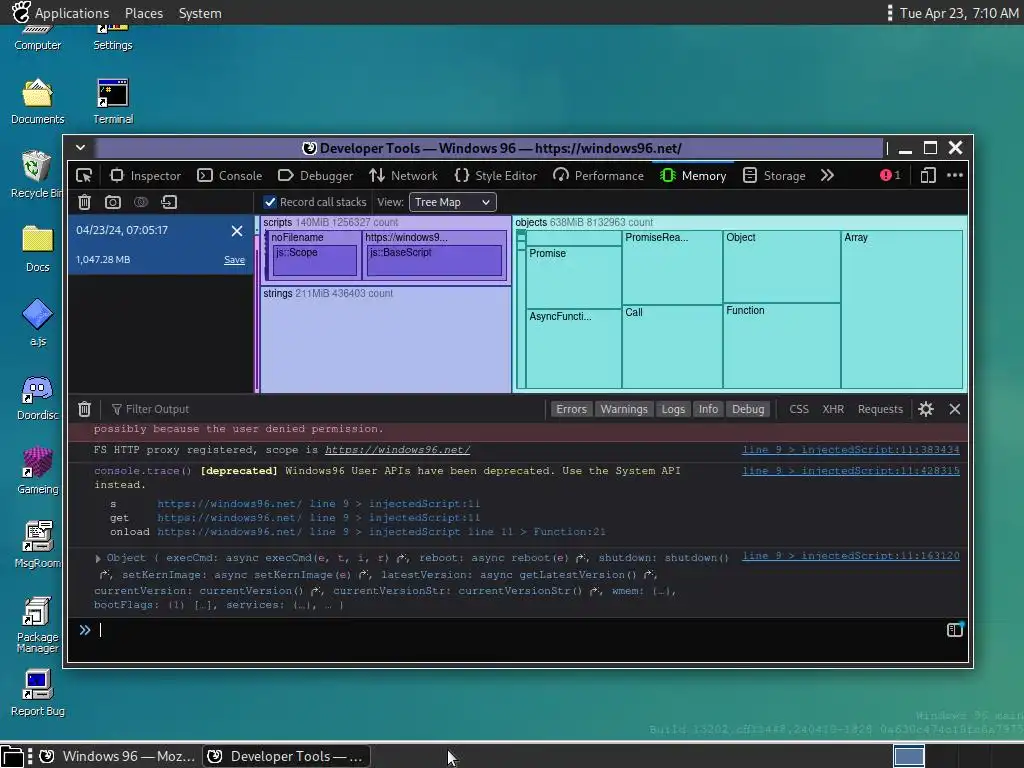
Task: Open source link injectedScript:11:383434
Action: 850,450
